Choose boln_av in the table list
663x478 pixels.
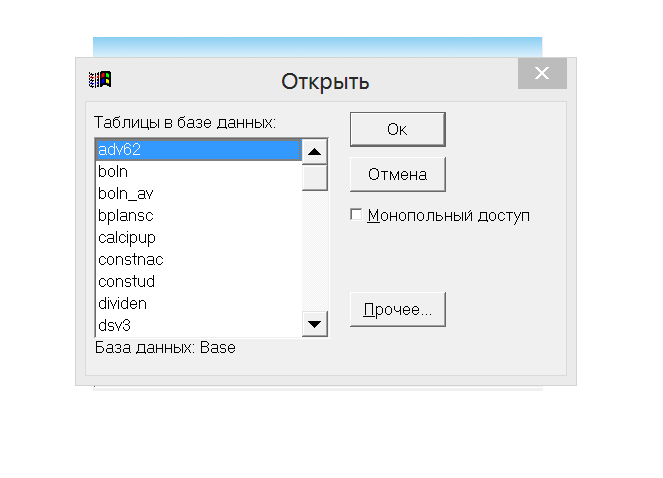198,194
